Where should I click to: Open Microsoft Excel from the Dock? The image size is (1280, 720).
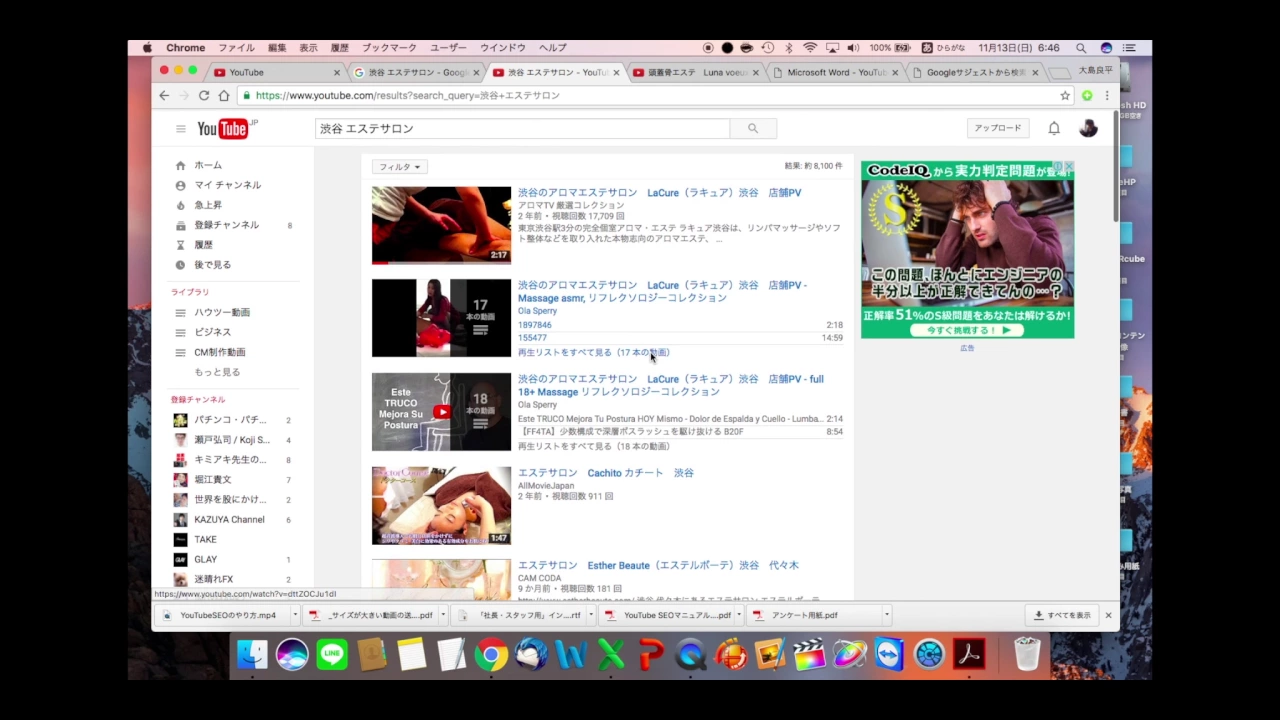click(x=611, y=654)
